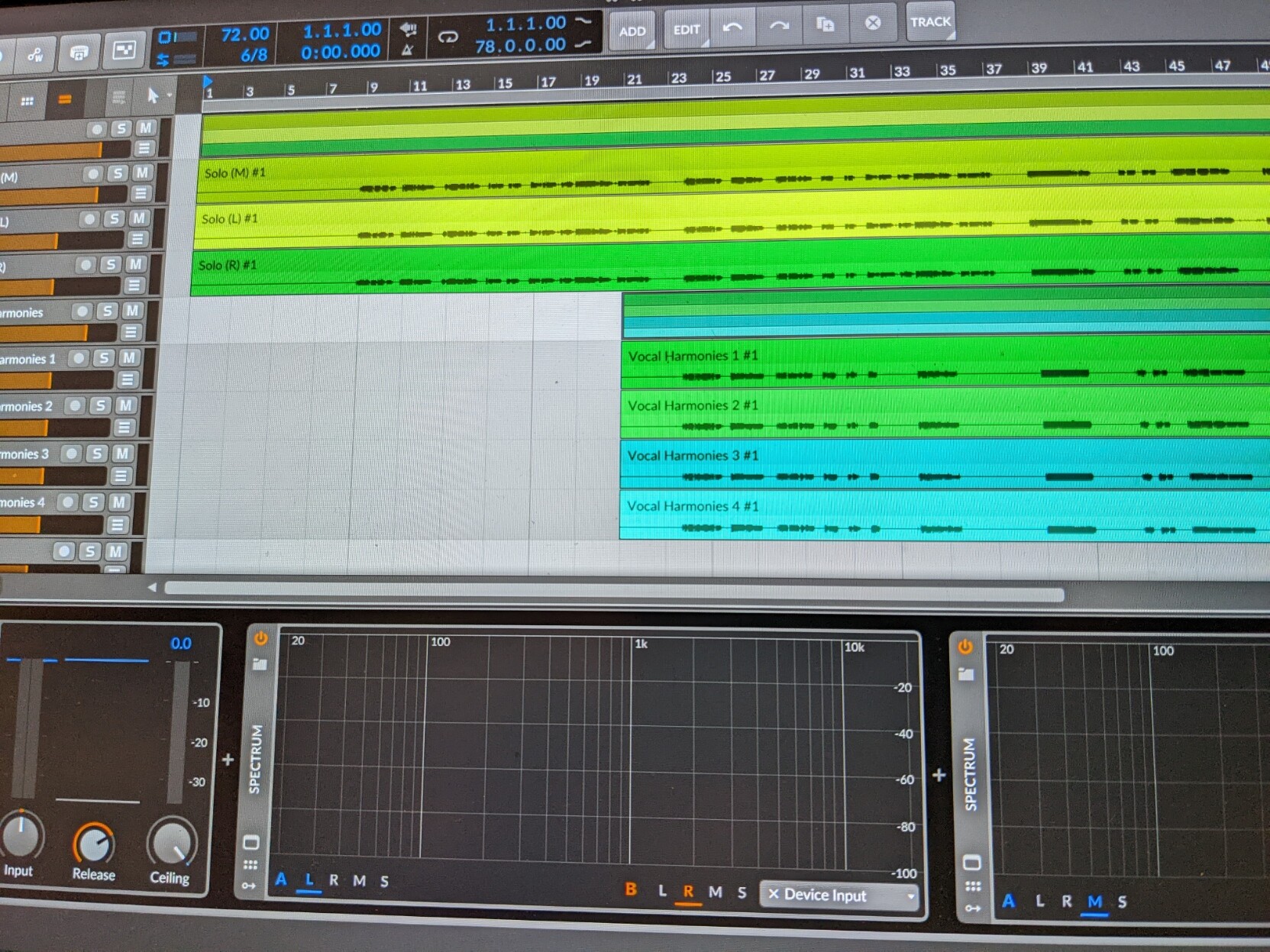The image size is (1270, 952).
Task: Select the Vocal Harmonies 3 #1 clip
Action: point(945,463)
